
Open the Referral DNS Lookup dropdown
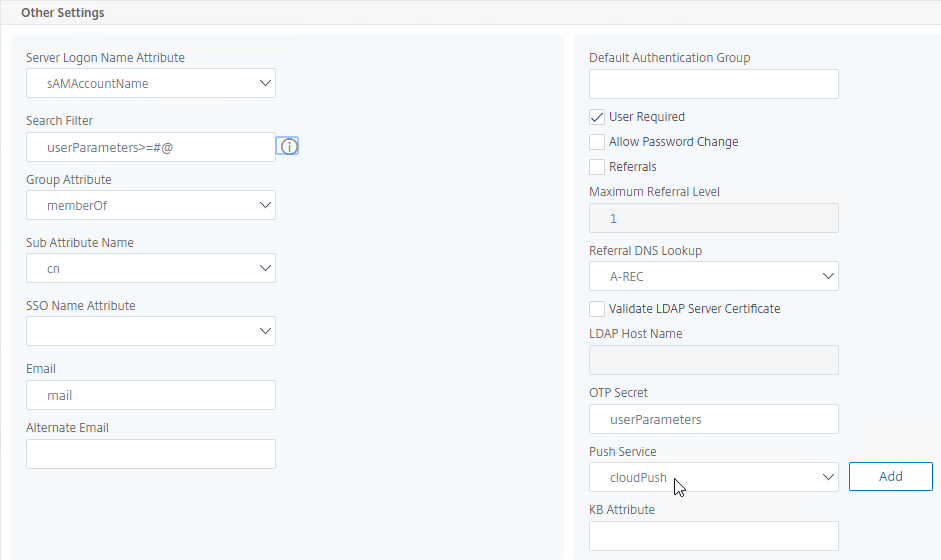click(714, 276)
